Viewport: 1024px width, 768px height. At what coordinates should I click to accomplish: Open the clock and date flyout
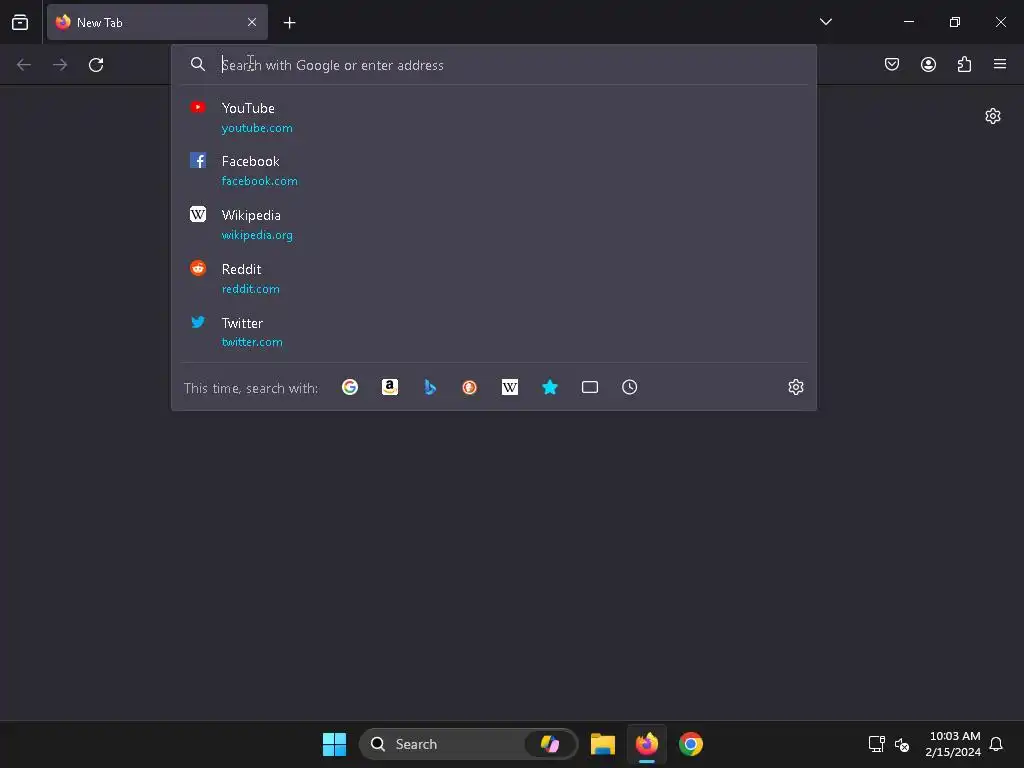point(953,744)
